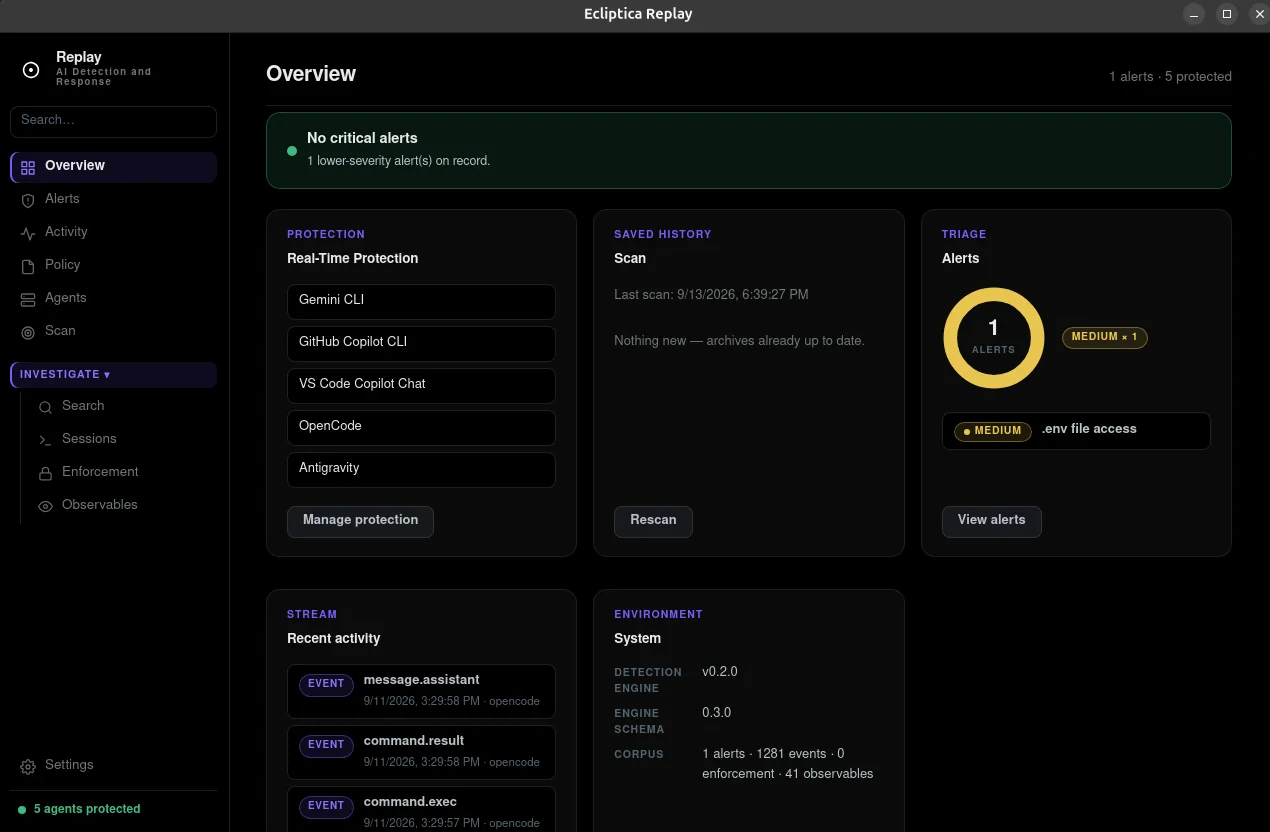Open Enforcement under Investigate
The height and width of the screenshot is (832, 1270).
point(122,472)
